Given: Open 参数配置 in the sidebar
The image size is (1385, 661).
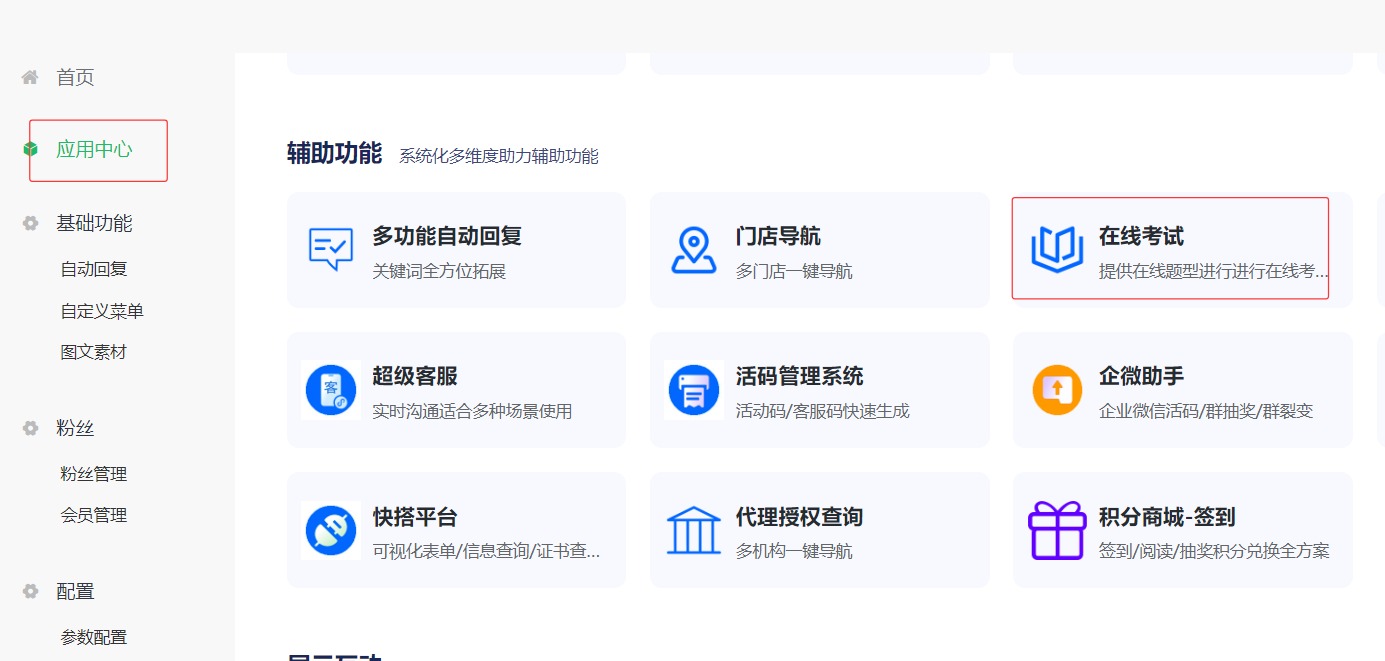Looking at the screenshot, I should (x=94, y=637).
